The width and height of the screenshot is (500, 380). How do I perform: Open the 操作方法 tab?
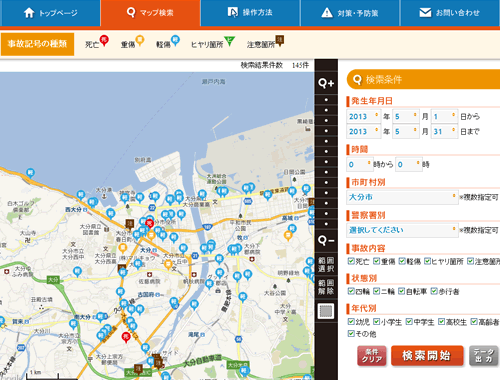coord(250,13)
